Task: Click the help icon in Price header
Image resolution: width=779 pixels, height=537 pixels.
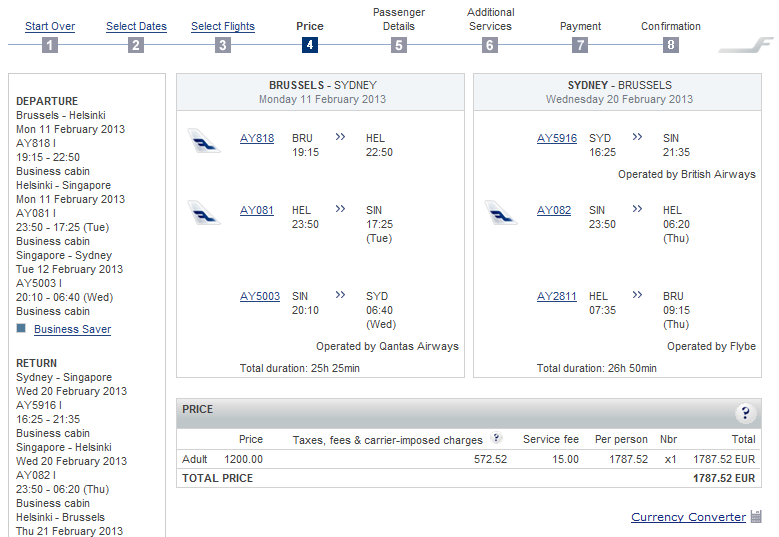Action: coord(745,413)
